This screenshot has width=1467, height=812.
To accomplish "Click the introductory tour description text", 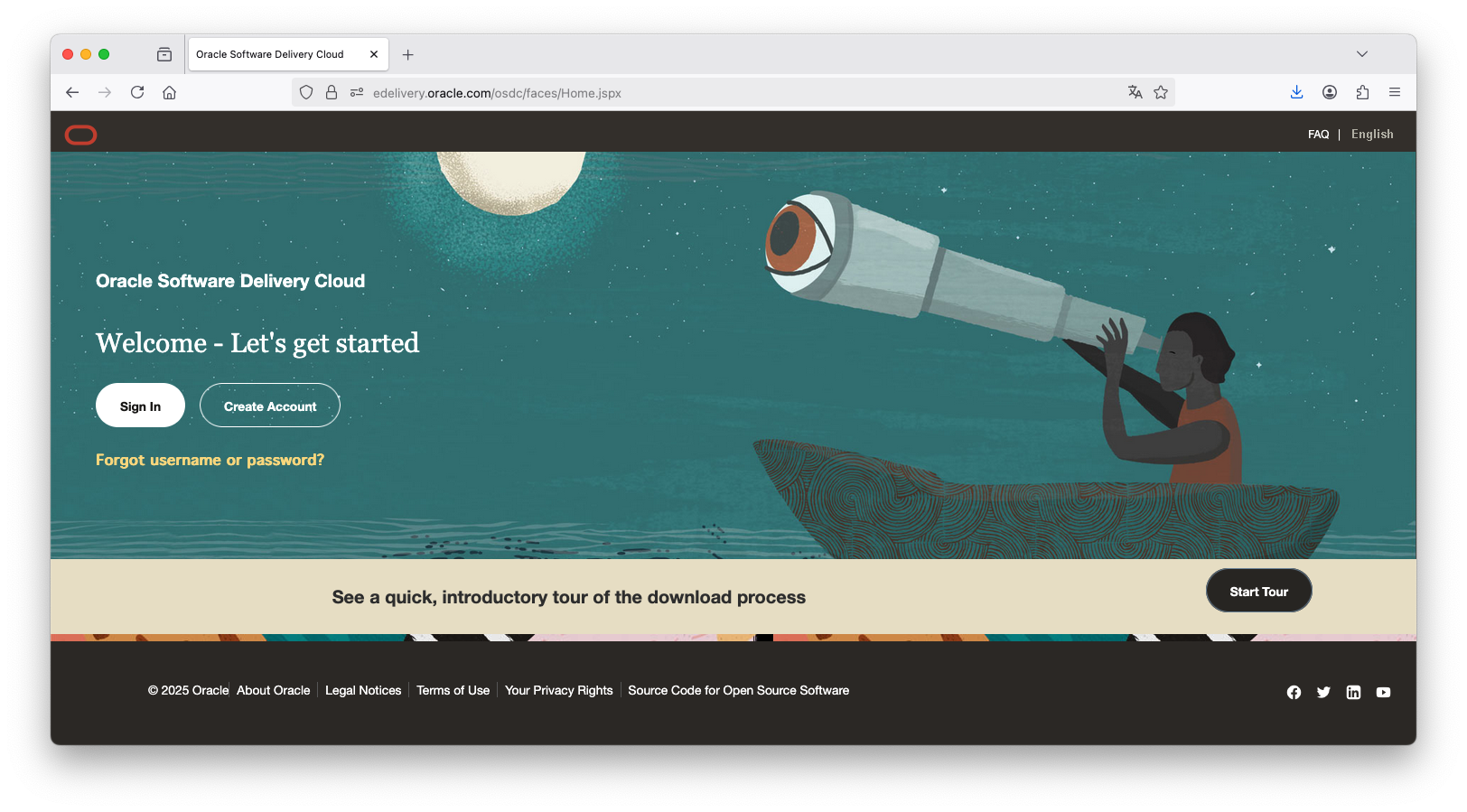I will (568, 597).
